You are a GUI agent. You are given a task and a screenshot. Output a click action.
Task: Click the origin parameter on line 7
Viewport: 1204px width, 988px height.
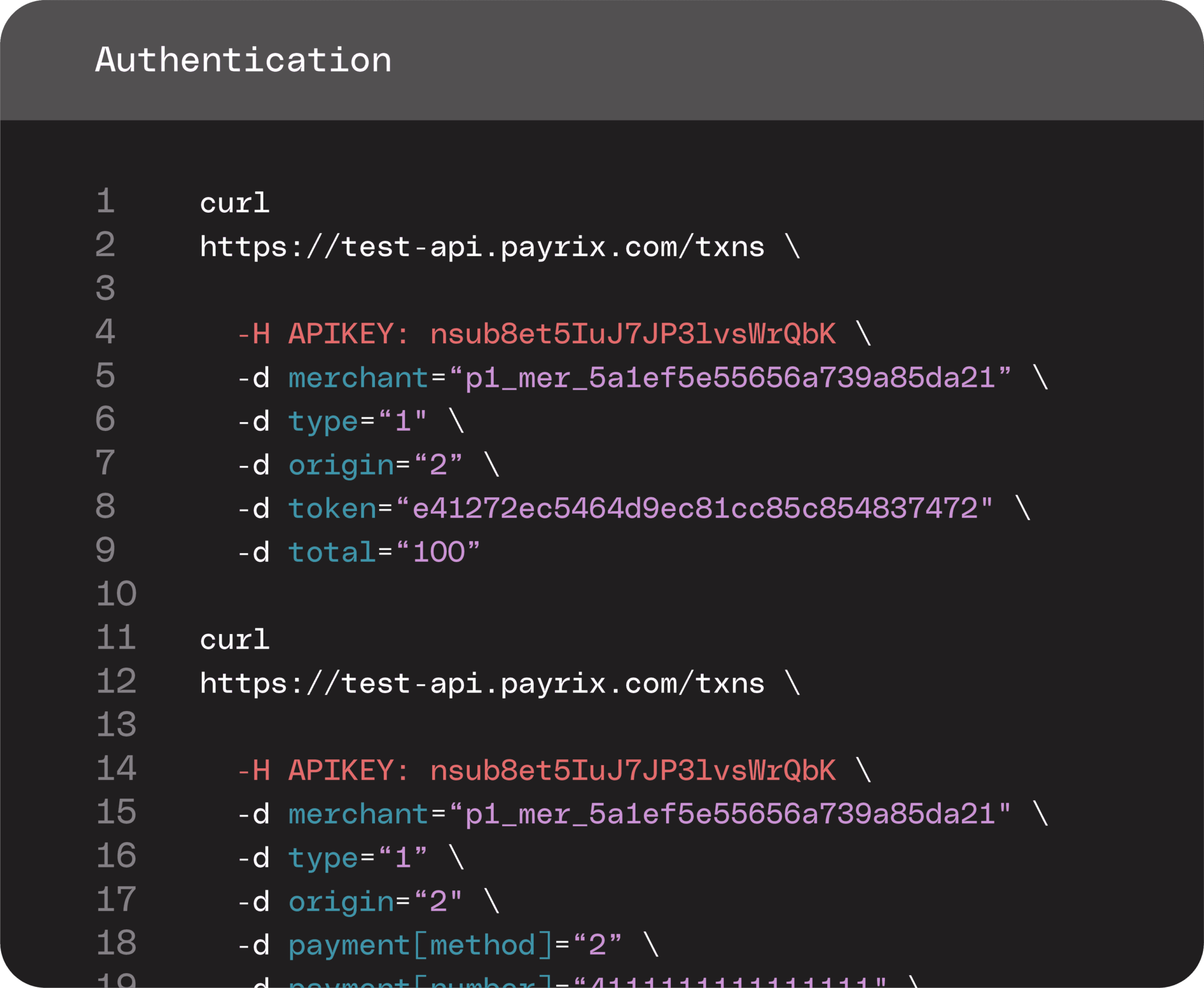[x=341, y=465]
